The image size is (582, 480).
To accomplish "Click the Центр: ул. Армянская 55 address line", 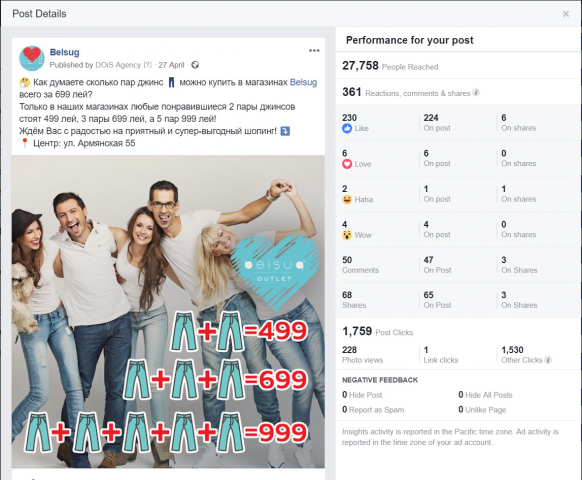I will click(84, 143).
